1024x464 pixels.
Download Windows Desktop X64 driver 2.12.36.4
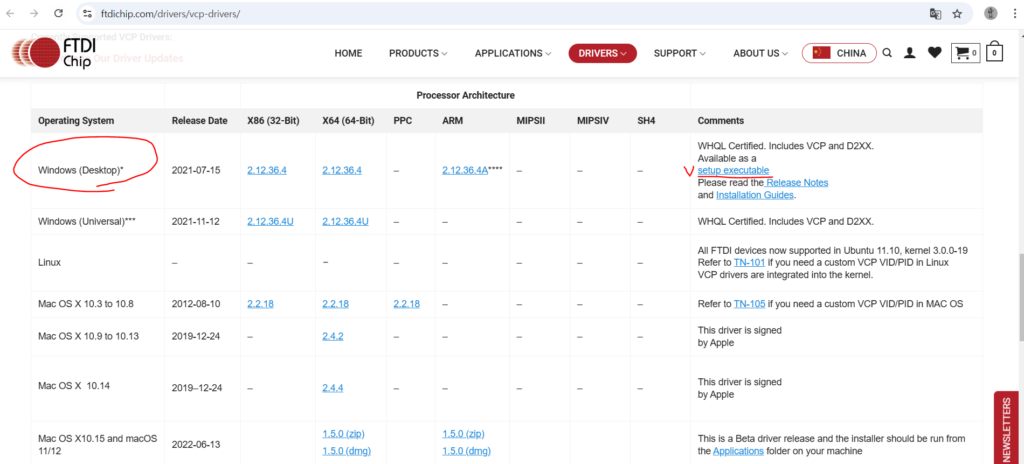click(x=342, y=170)
